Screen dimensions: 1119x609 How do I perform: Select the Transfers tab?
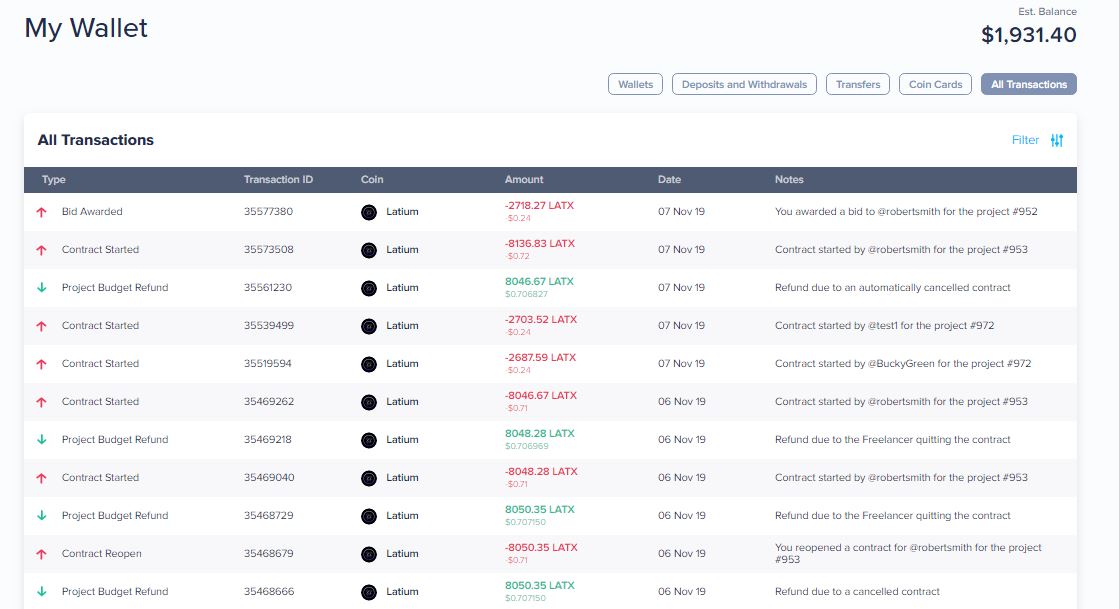[x=857, y=84]
